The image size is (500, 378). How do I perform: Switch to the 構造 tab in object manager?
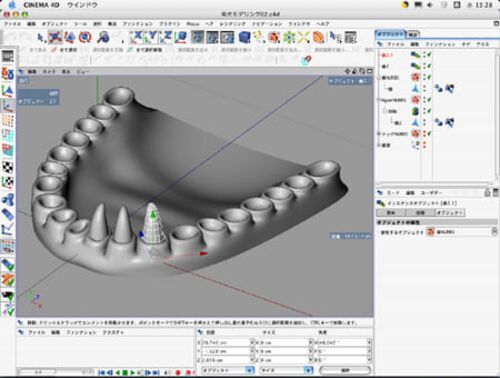pos(413,34)
